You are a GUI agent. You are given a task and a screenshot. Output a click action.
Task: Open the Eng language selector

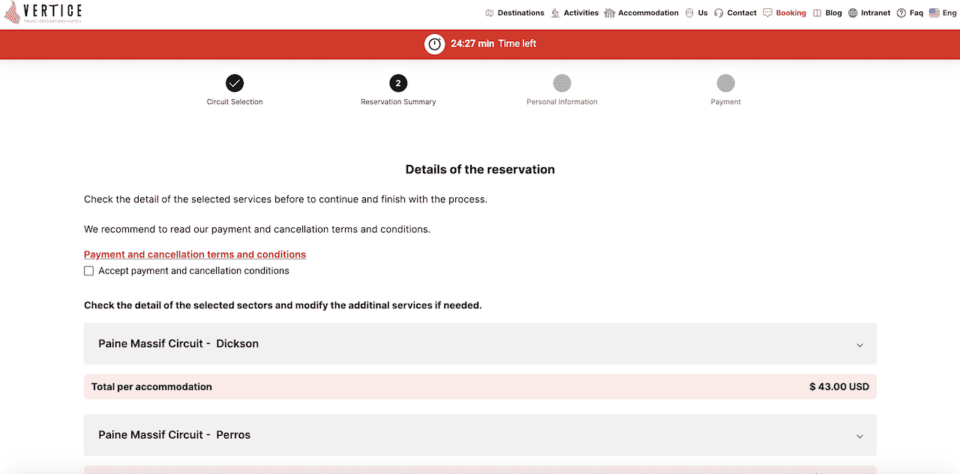point(942,13)
